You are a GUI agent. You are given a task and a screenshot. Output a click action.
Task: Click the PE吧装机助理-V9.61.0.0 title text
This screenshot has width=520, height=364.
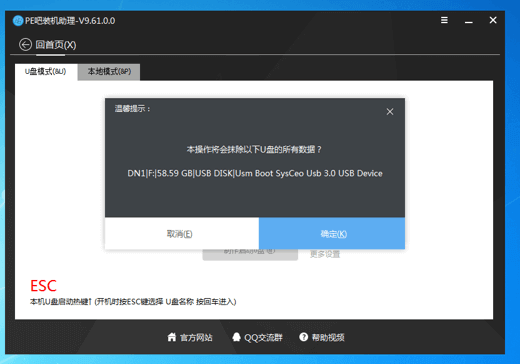70,21
